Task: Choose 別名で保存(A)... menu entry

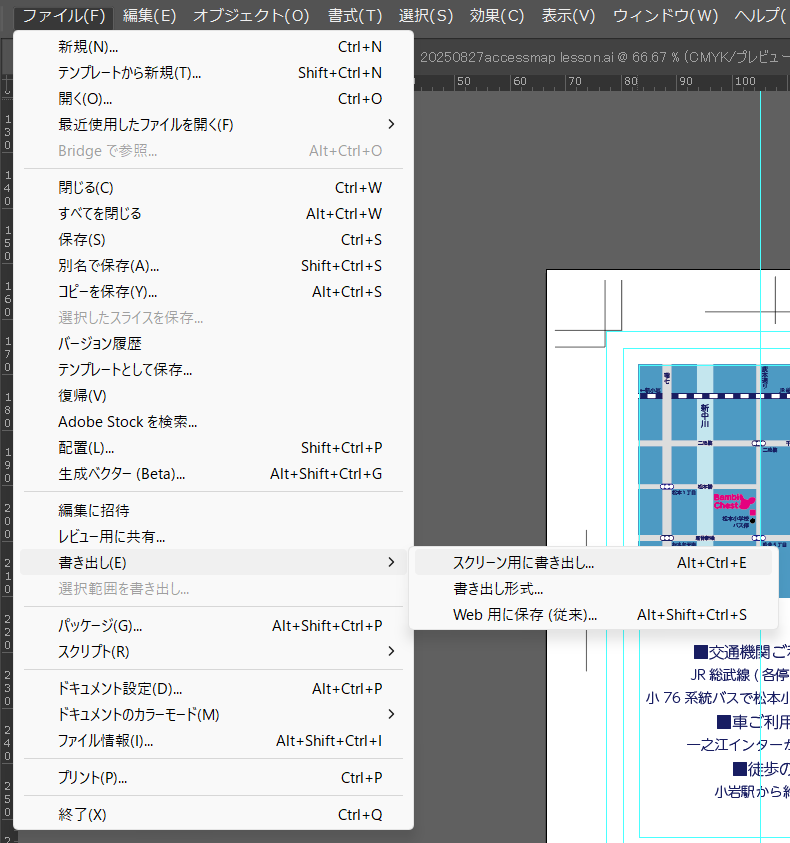Action: [x=108, y=266]
